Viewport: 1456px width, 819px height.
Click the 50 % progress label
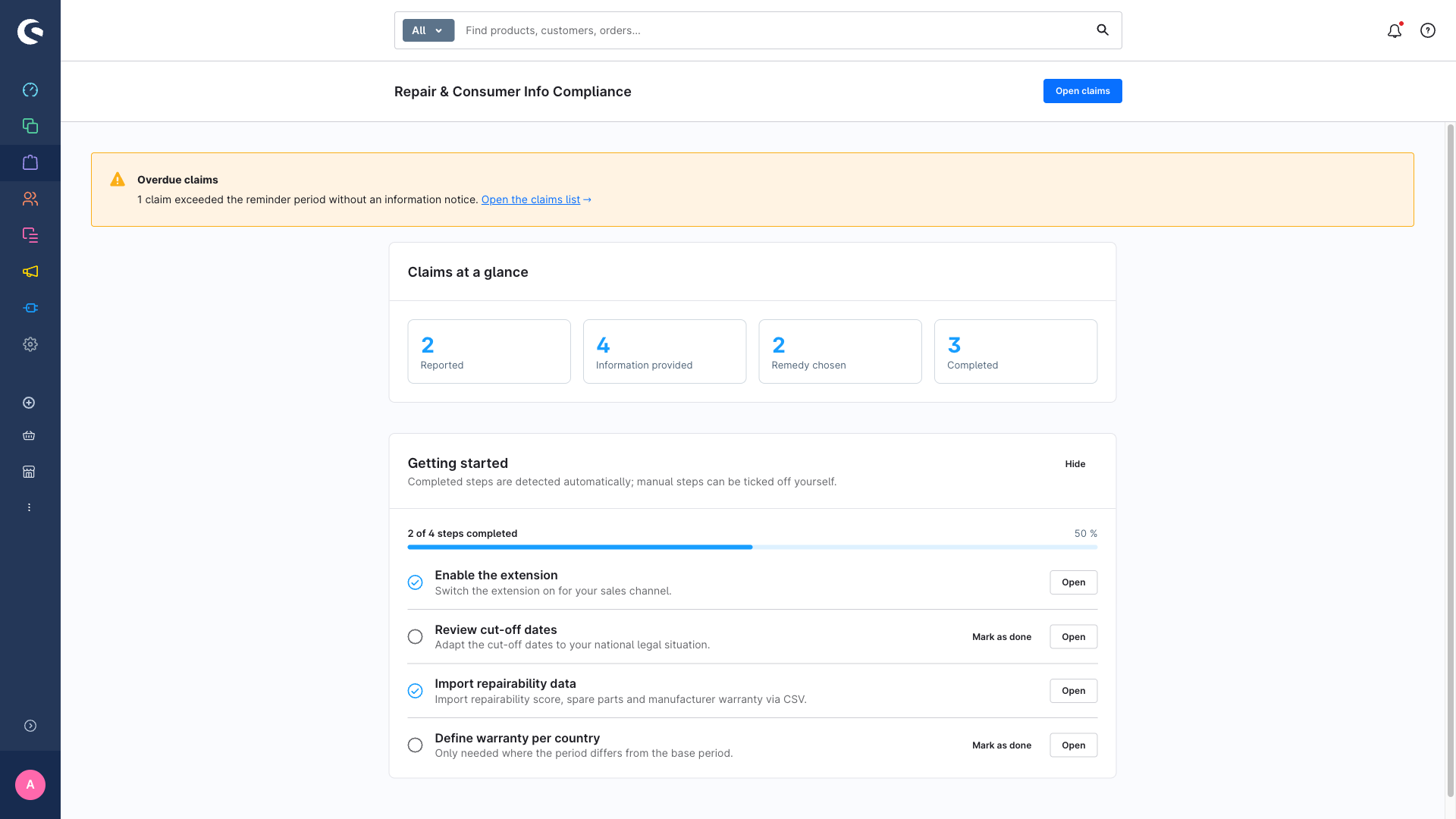1085,534
